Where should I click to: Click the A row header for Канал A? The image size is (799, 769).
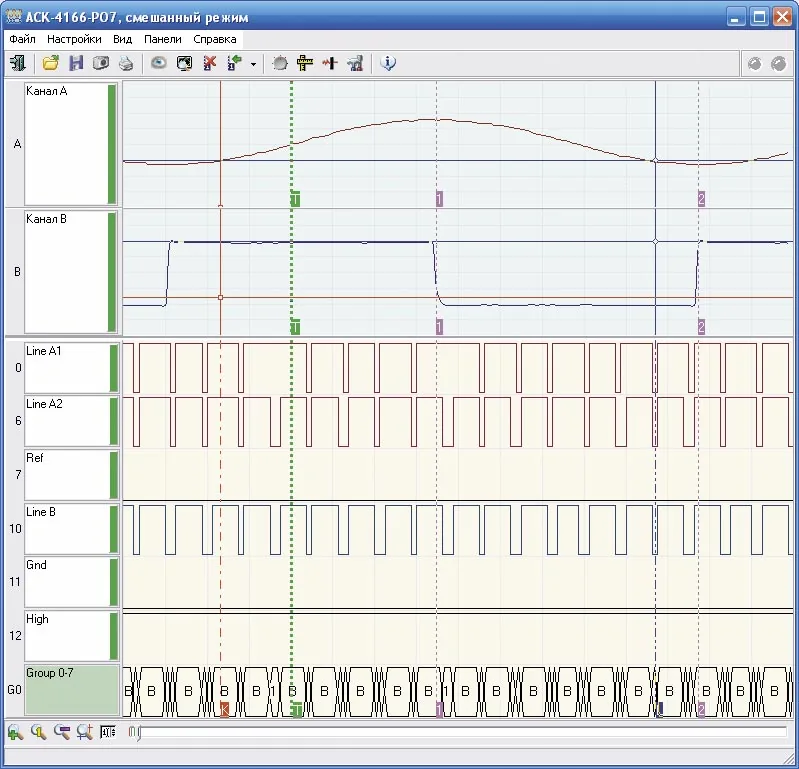(x=17, y=144)
